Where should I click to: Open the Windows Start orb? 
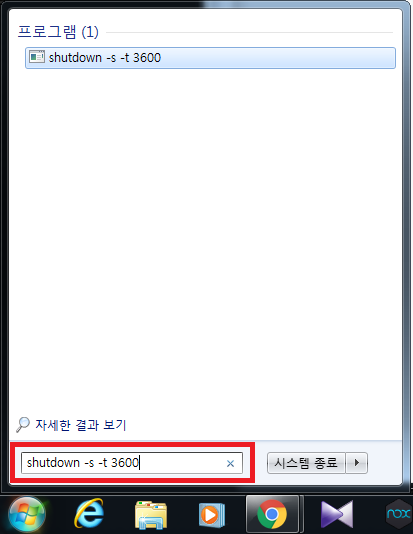(x=27, y=514)
